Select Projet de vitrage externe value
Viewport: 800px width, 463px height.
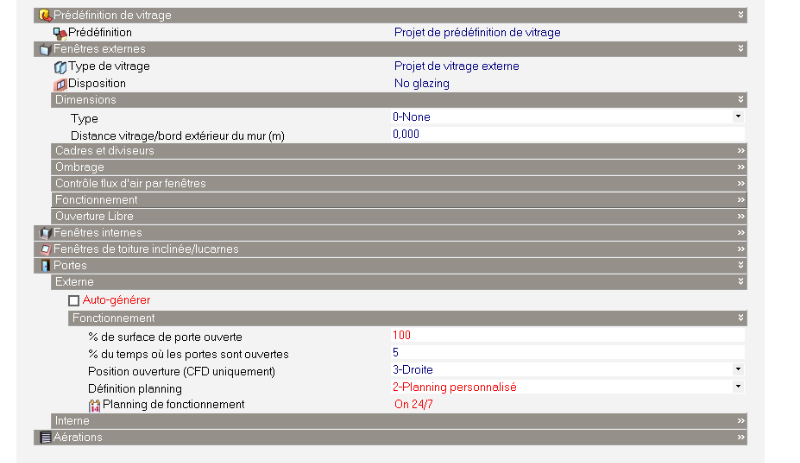[456, 67]
